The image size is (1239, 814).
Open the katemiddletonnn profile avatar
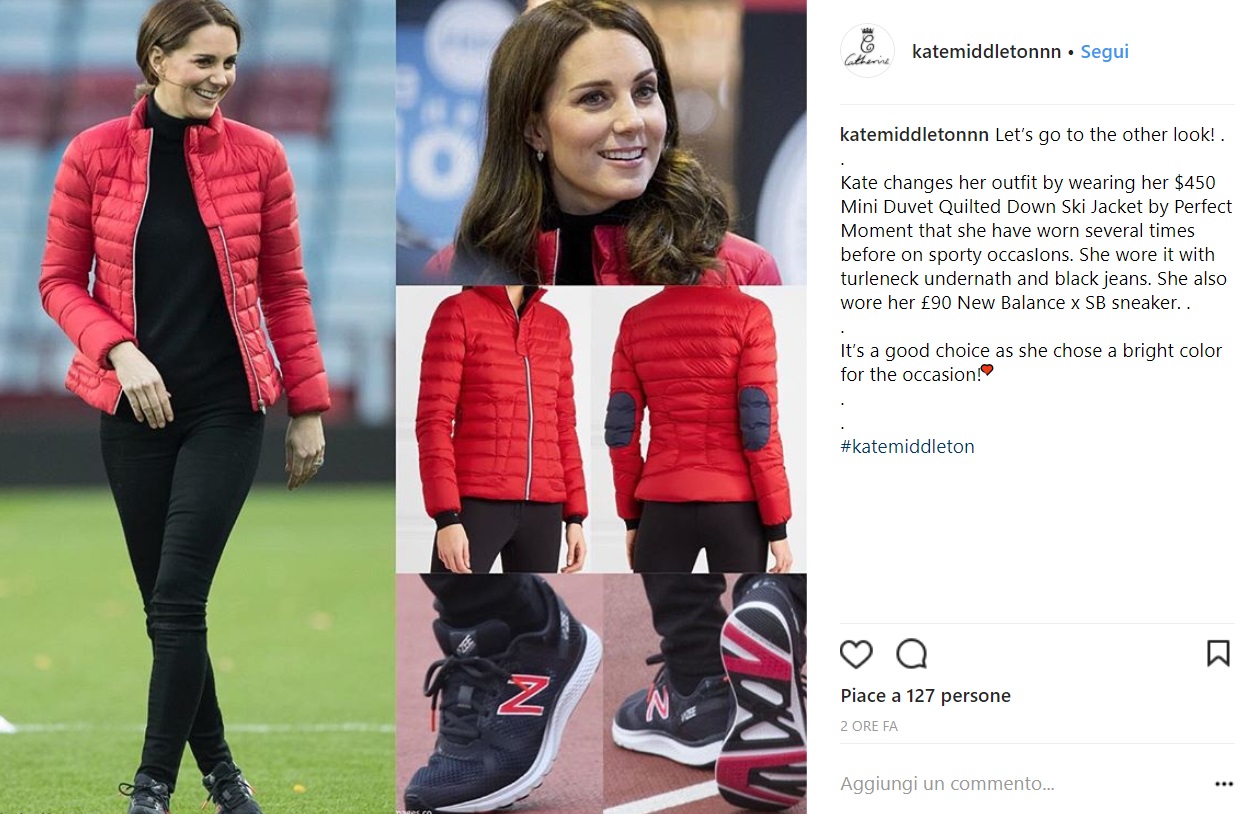(867, 51)
